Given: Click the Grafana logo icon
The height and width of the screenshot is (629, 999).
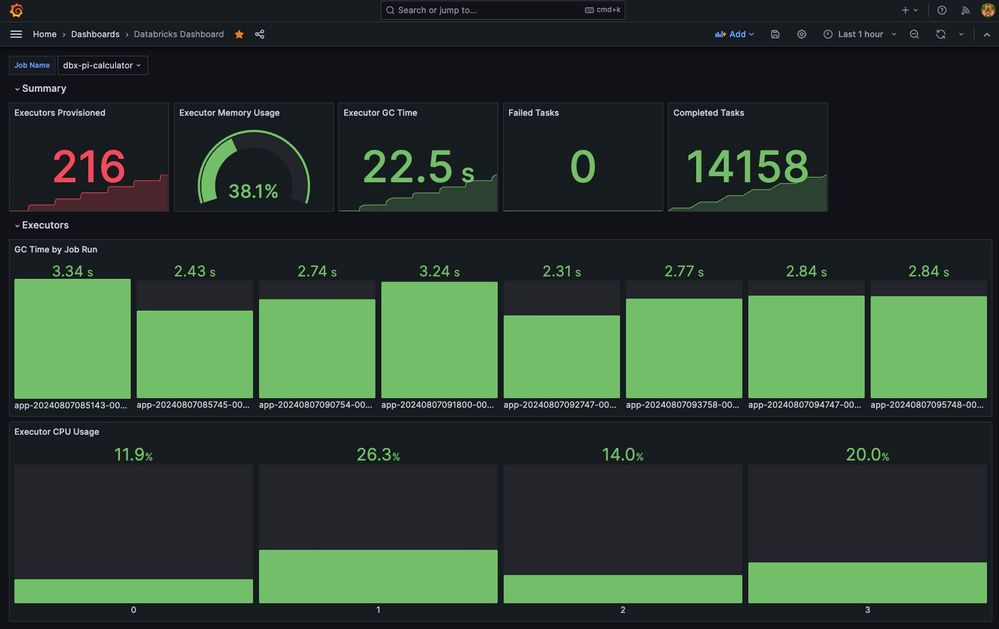Looking at the screenshot, I should (16, 10).
